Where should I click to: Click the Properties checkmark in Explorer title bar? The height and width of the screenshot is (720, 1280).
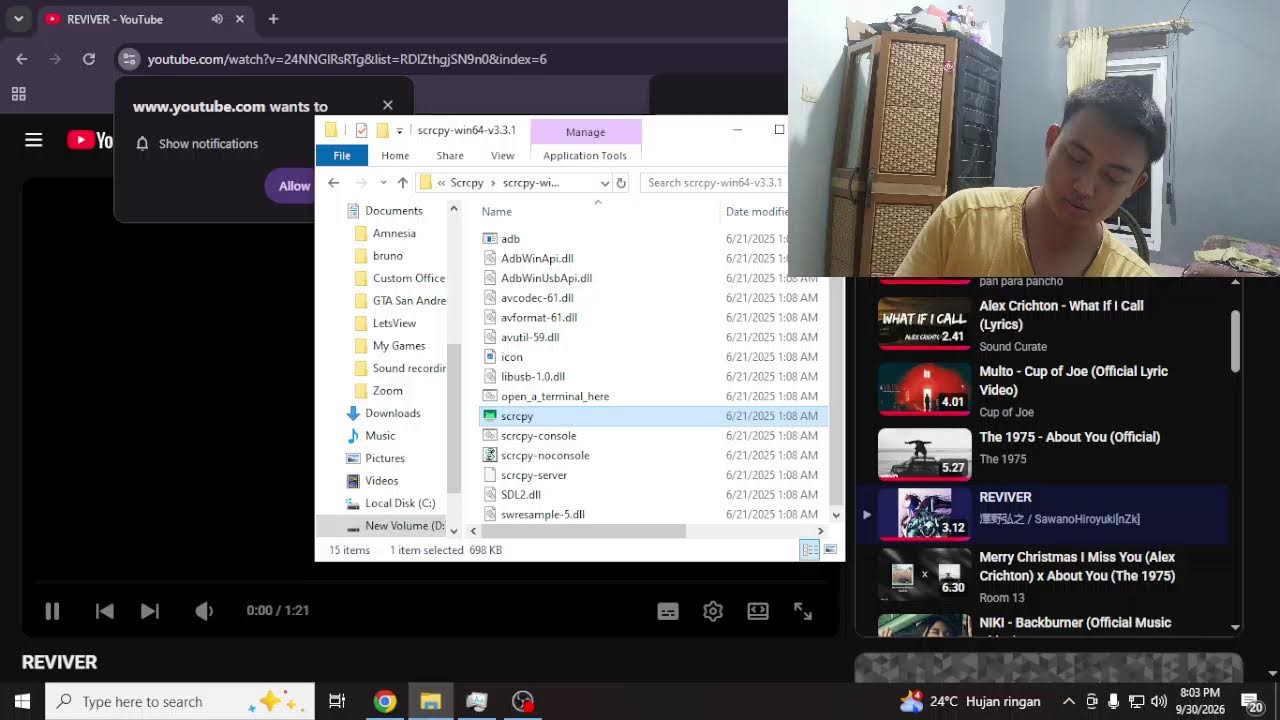[x=361, y=130]
